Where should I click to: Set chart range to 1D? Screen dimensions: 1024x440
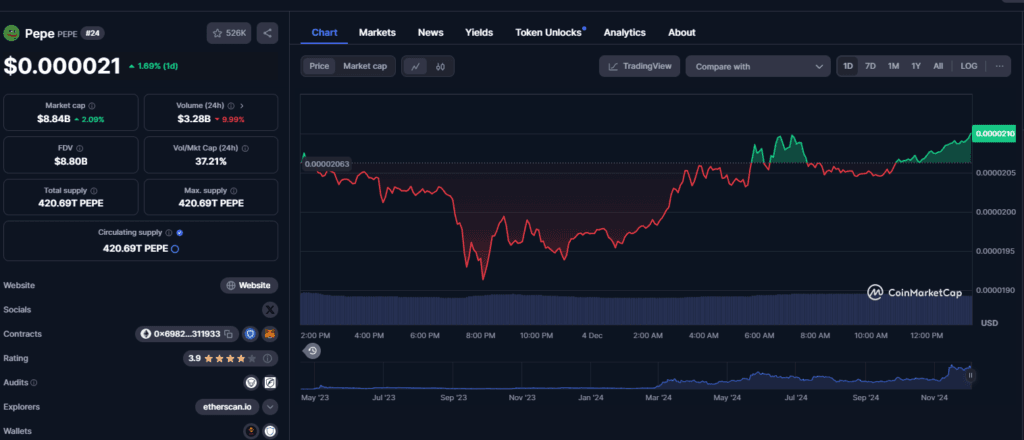click(x=848, y=66)
